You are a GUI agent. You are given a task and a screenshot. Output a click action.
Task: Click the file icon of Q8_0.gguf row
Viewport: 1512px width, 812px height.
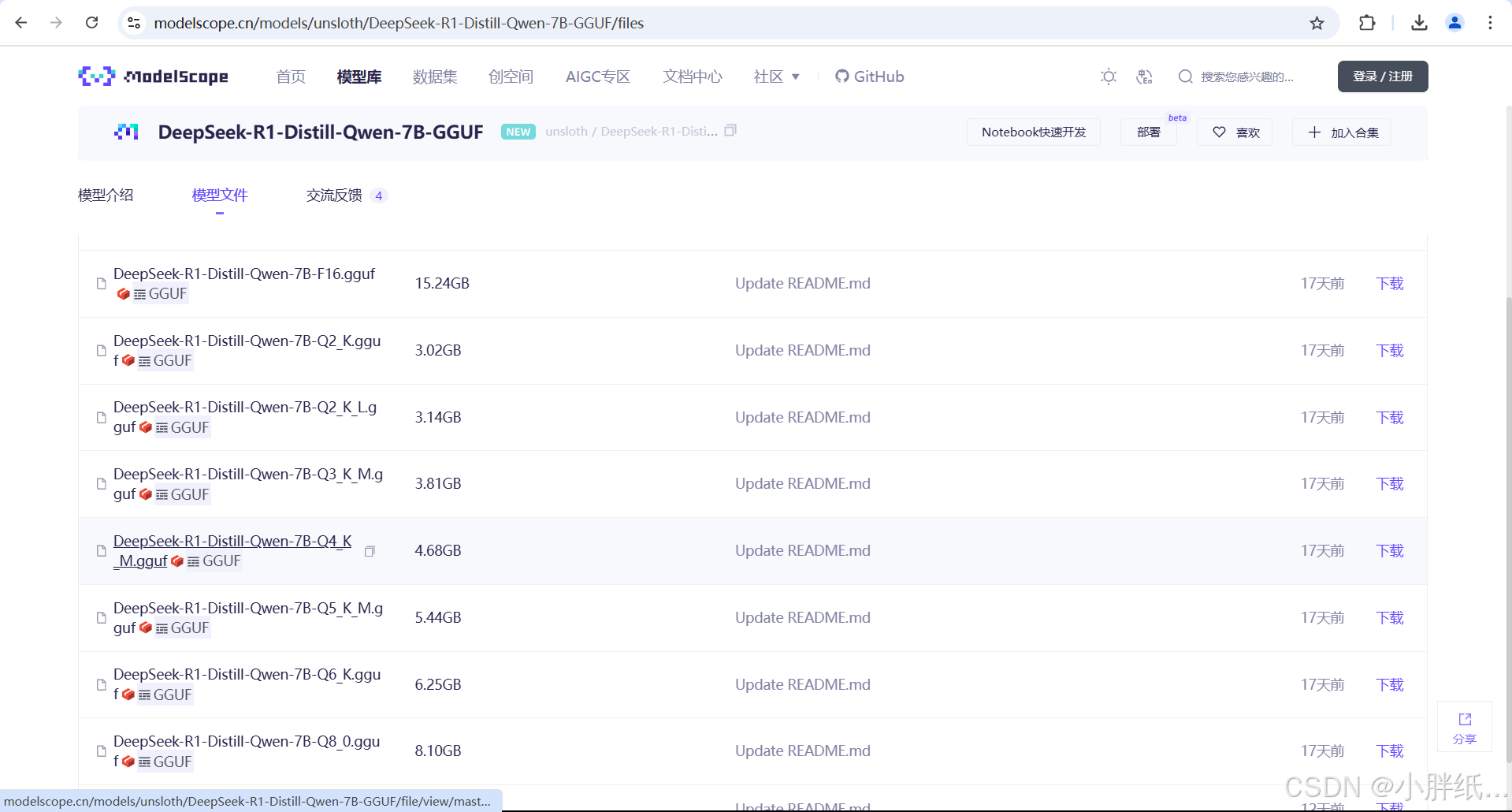(x=101, y=751)
